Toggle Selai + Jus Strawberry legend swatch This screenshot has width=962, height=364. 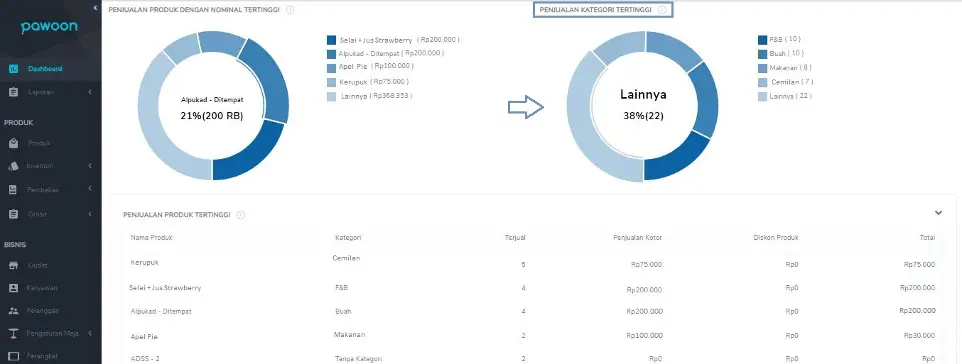tap(331, 40)
